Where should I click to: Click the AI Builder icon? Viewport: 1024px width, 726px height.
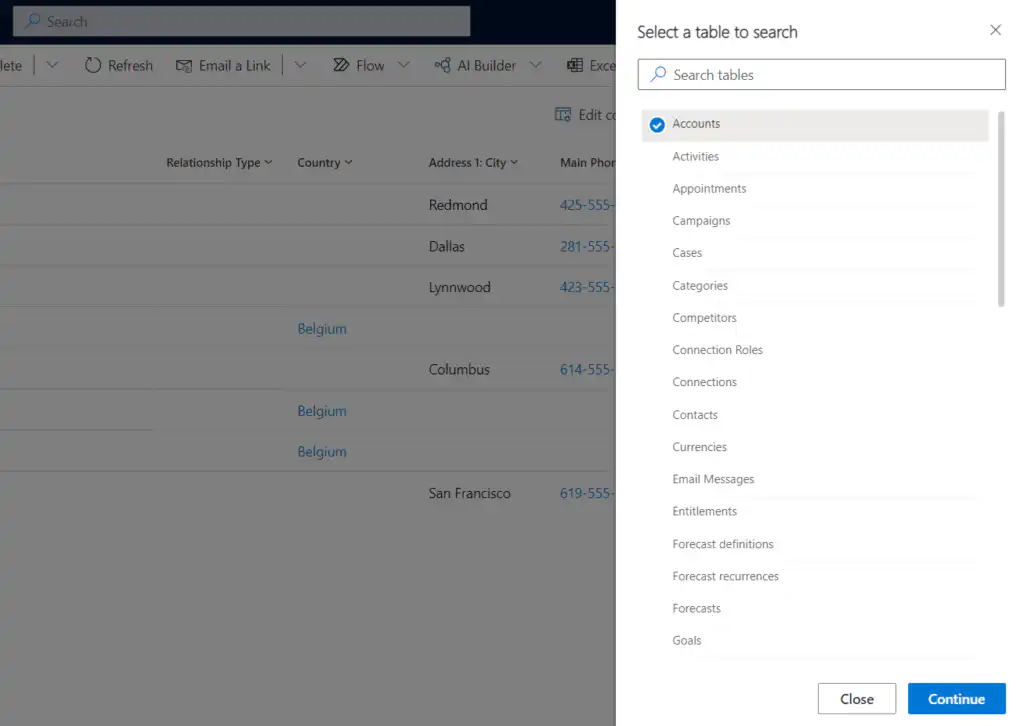click(x=442, y=65)
